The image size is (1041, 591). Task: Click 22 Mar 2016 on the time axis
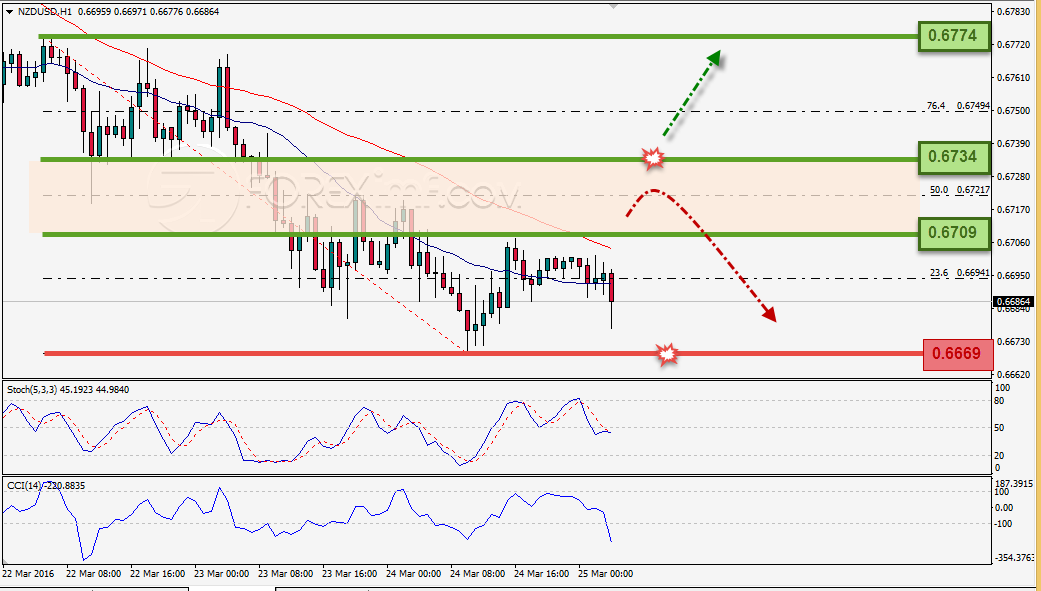[29, 574]
